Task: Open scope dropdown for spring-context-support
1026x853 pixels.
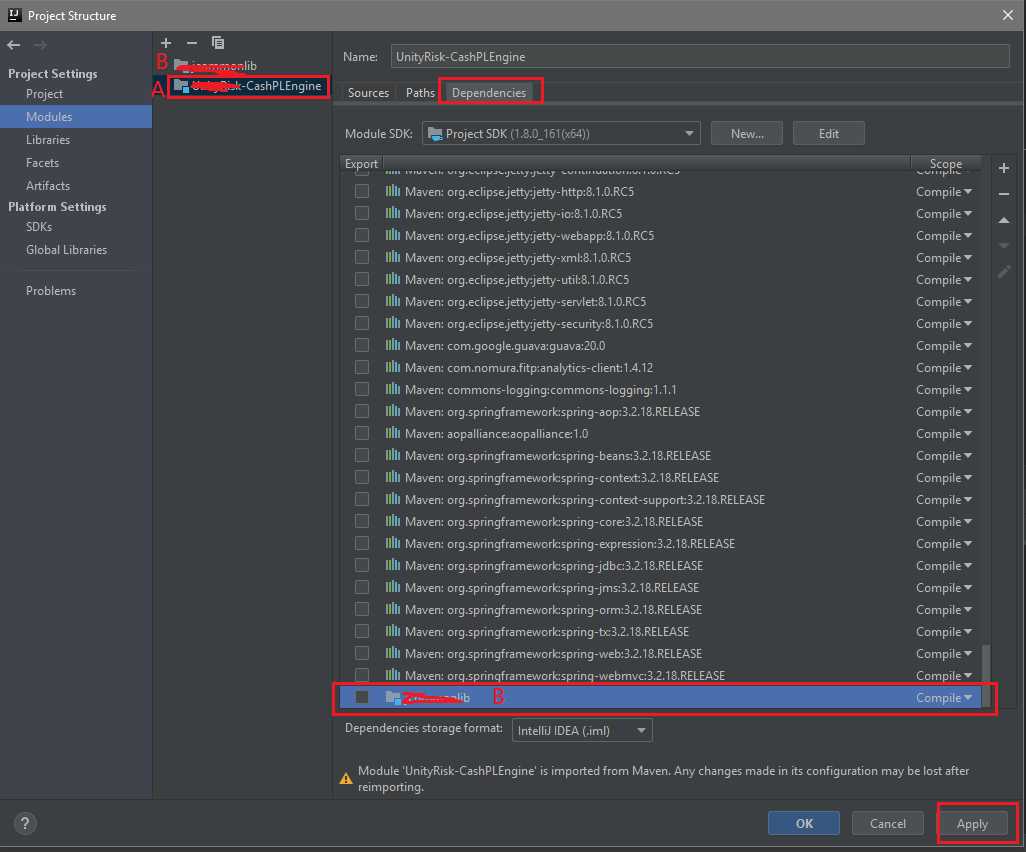Action: coord(944,500)
